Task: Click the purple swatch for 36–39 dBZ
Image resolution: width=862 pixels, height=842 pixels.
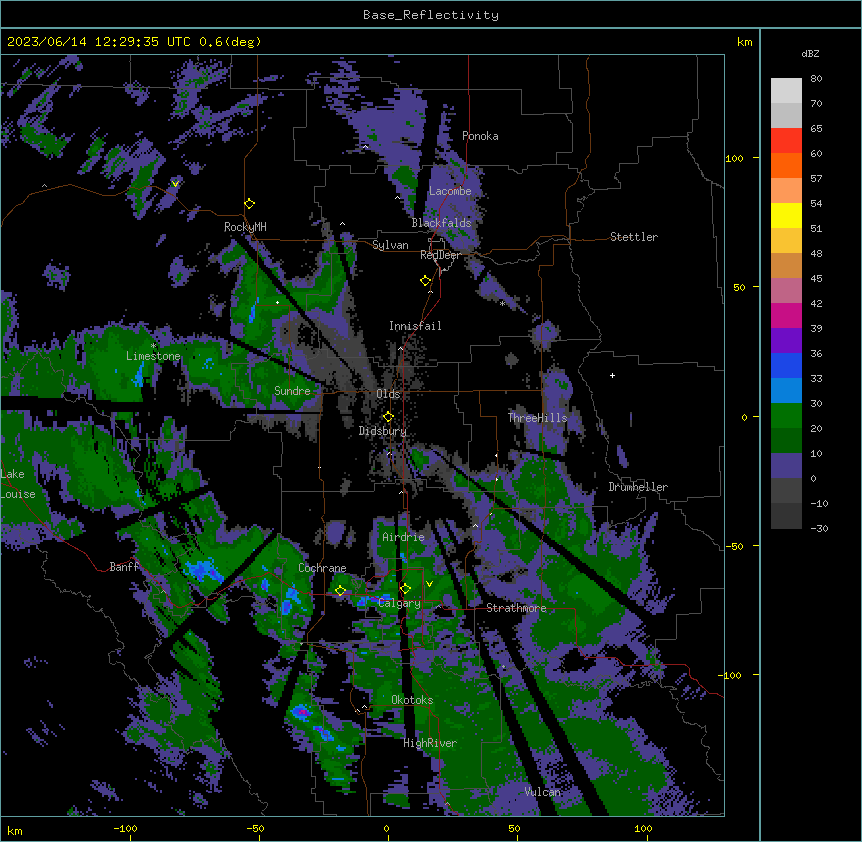Action: click(786, 341)
